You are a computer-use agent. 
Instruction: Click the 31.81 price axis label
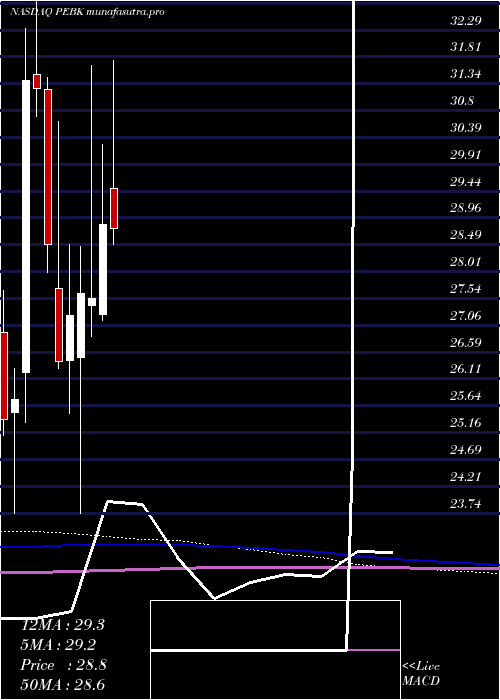(x=466, y=47)
